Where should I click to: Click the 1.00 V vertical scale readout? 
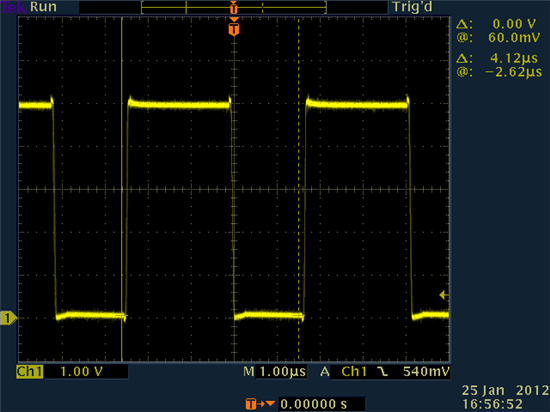pos(82,372)
